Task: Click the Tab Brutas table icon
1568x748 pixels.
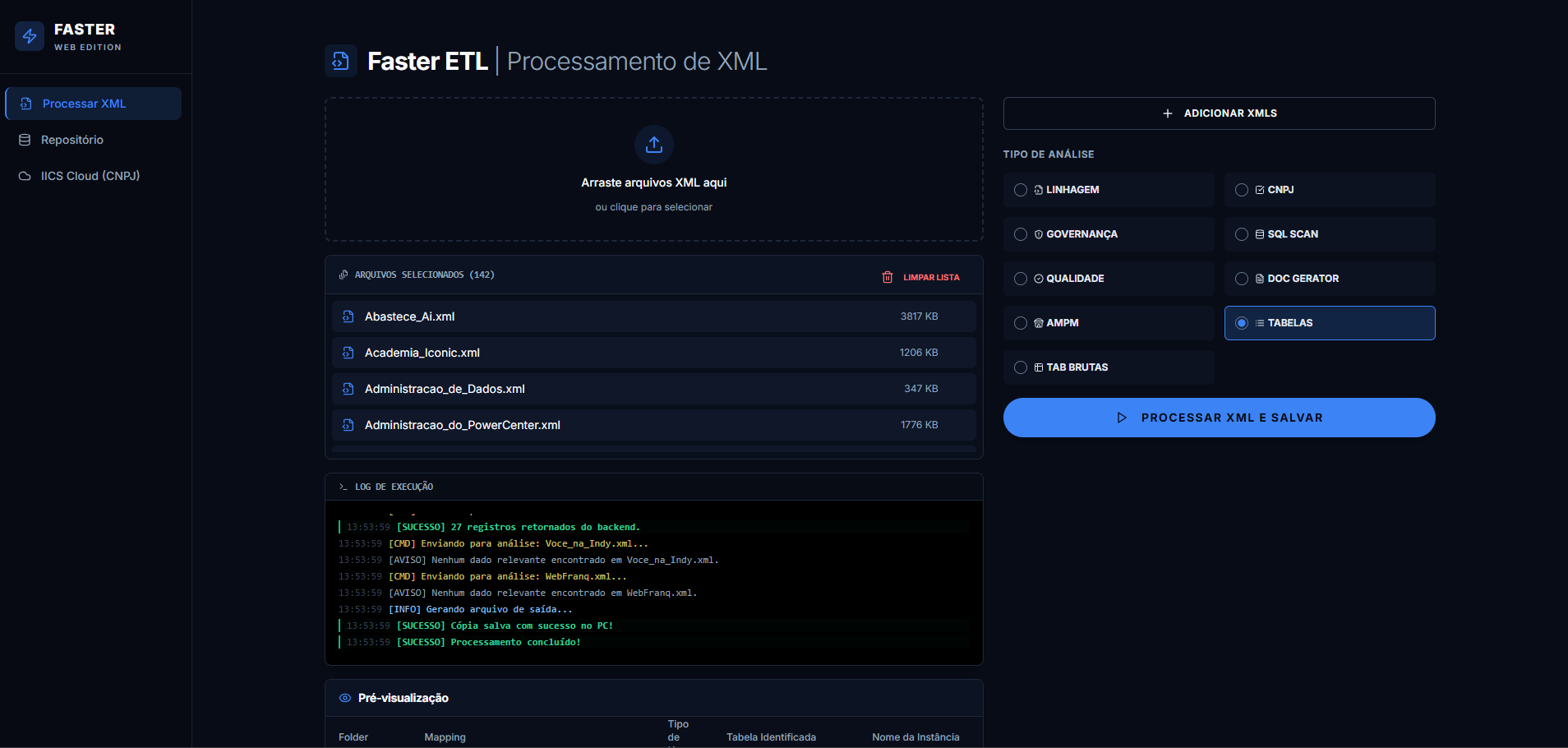Action: pos(1039,367)
